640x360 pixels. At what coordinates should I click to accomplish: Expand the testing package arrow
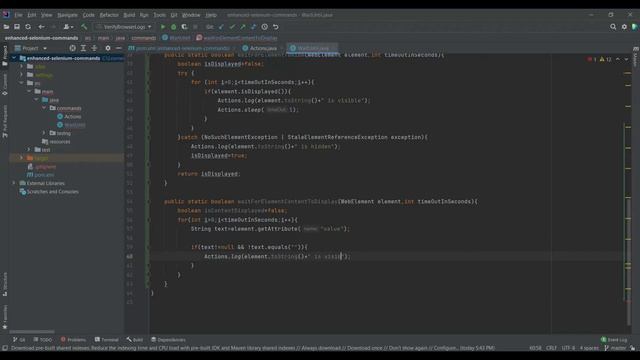pyautogui.click(x=44, y=133)
